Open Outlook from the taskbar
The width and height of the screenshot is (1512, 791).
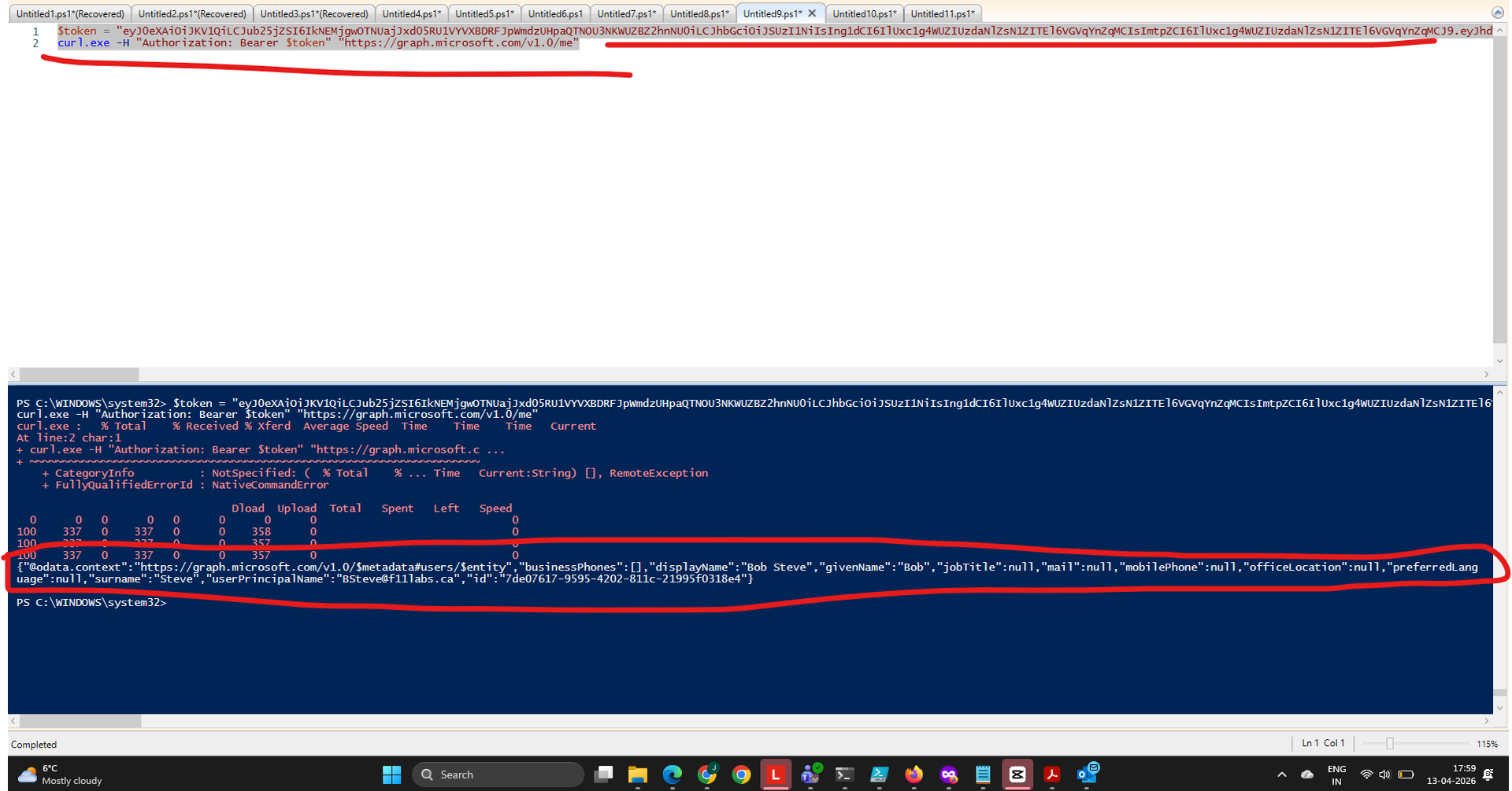tap(1087, 775)
